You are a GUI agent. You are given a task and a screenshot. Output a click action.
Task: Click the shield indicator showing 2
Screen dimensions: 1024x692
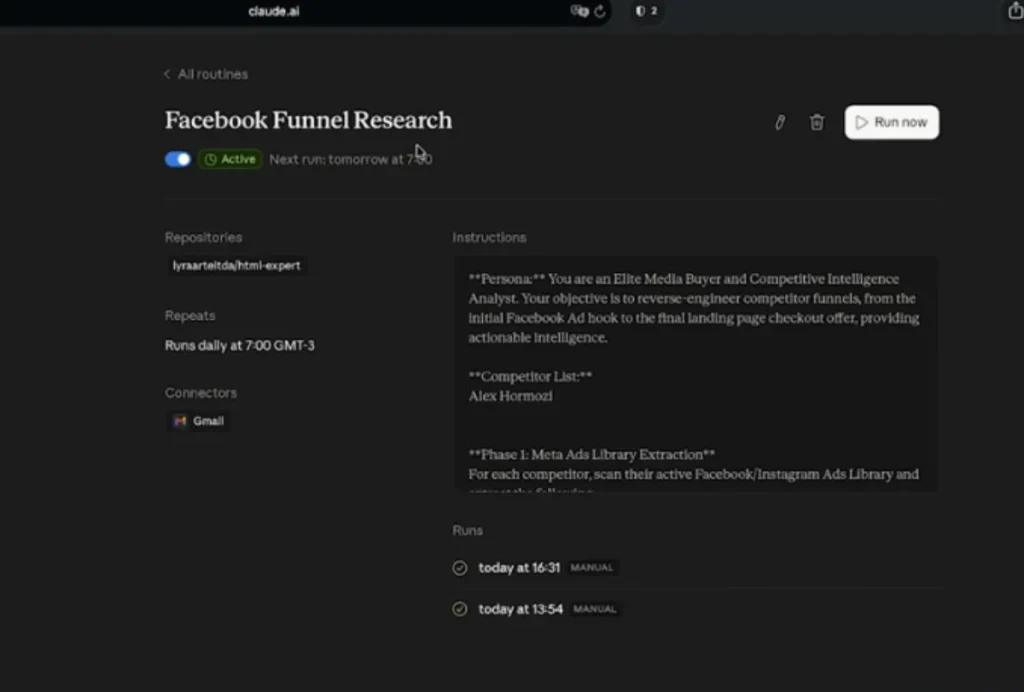(647, 11)
